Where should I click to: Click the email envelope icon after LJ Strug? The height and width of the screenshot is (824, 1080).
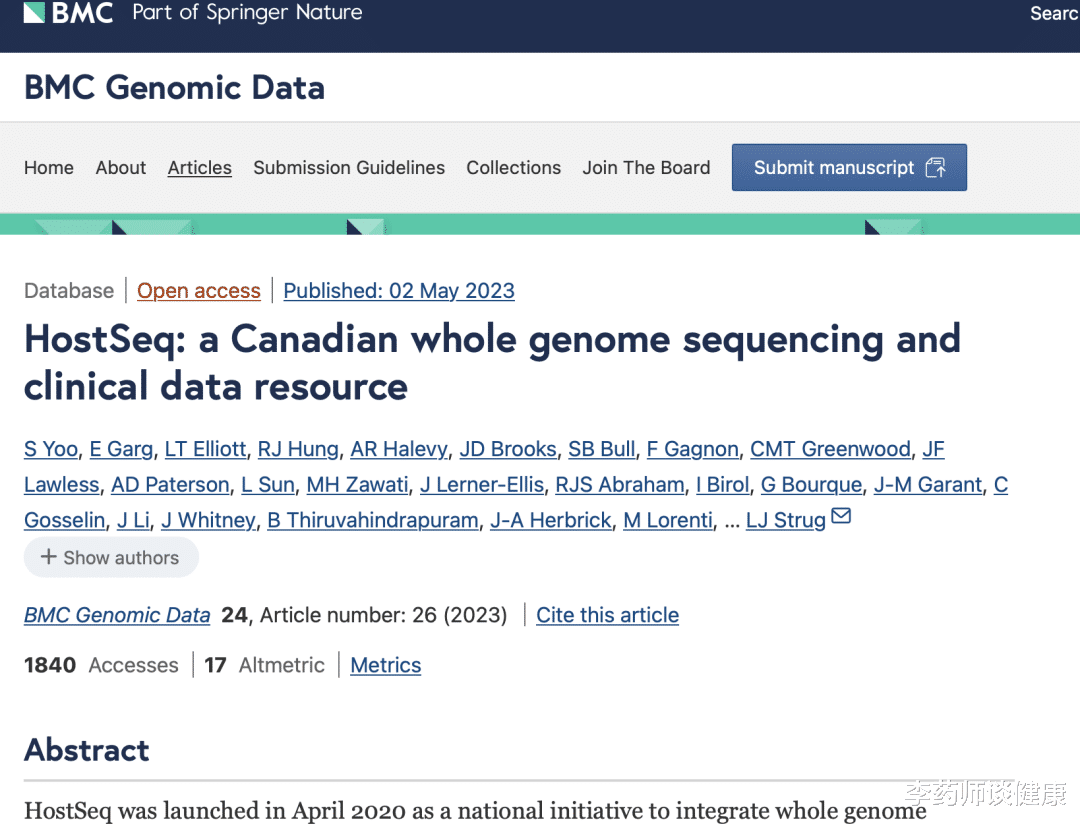[841, 517]
